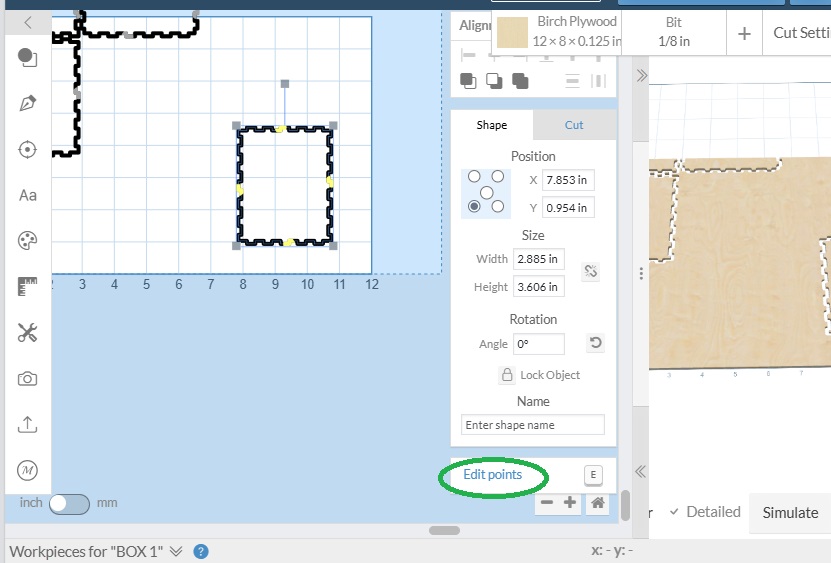The width and height of the screenshot is (831, 563).
Task: Open the design library palette icon
Action: click(28, 241)
